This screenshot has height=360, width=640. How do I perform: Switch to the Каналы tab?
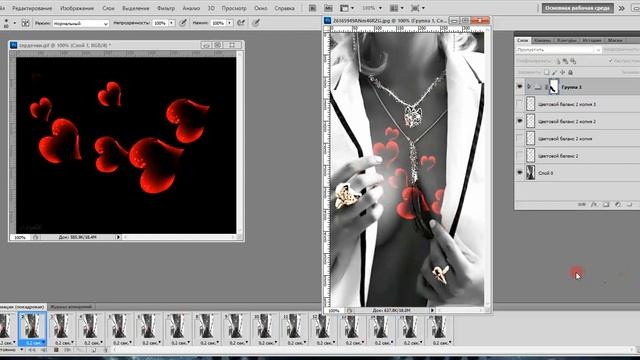tap(542, 40)
